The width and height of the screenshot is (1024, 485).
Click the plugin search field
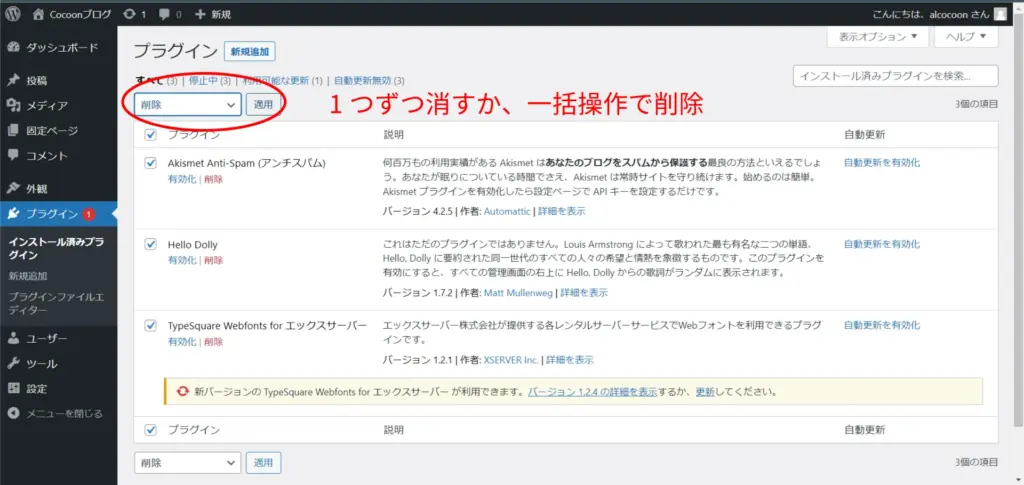coord(895,76)
